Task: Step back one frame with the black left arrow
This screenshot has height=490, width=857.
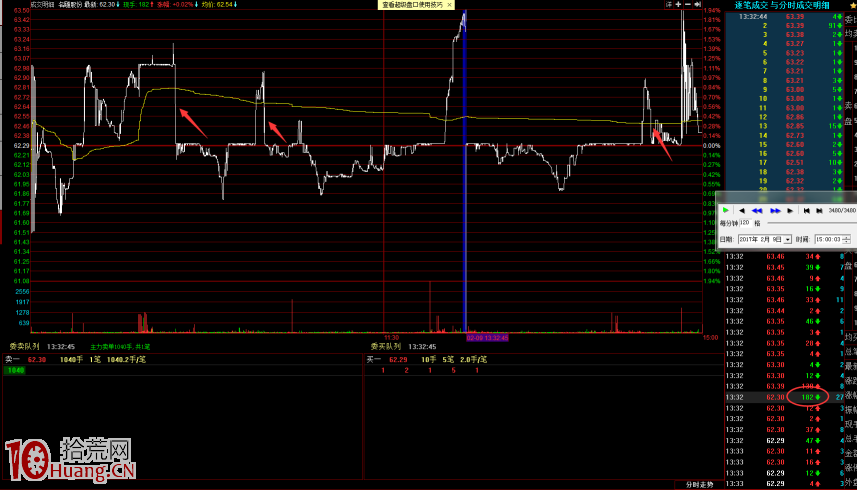Action: click(x=742, y=210)
